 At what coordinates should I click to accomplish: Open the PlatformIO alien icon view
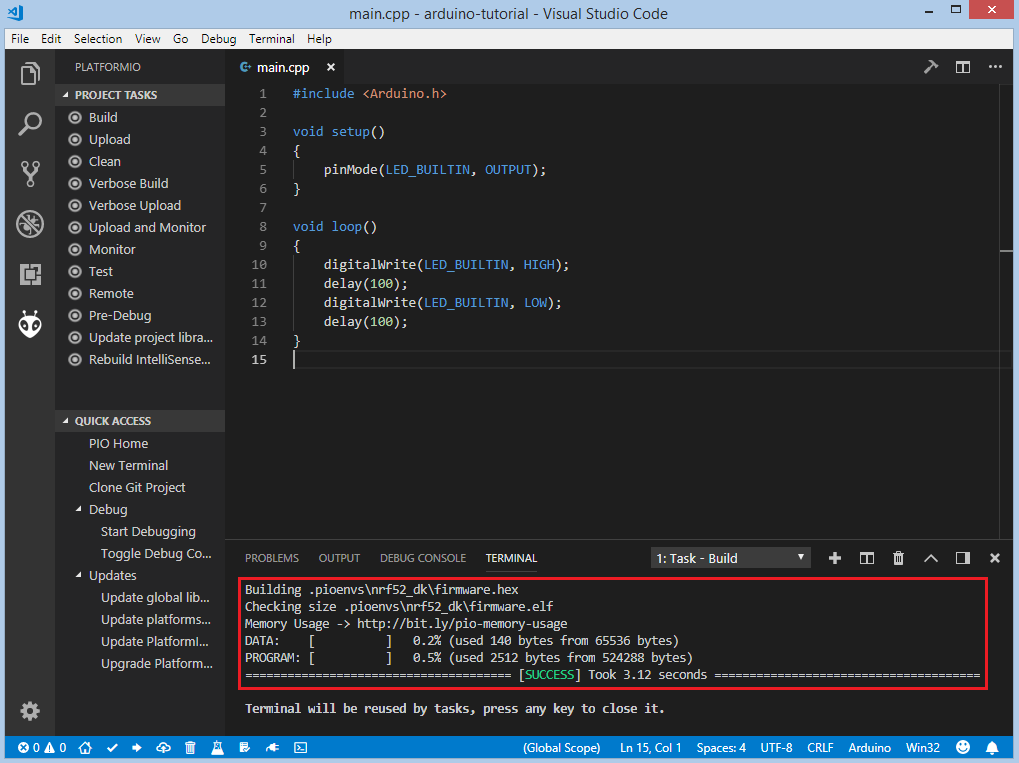click(x=30, y=324)
